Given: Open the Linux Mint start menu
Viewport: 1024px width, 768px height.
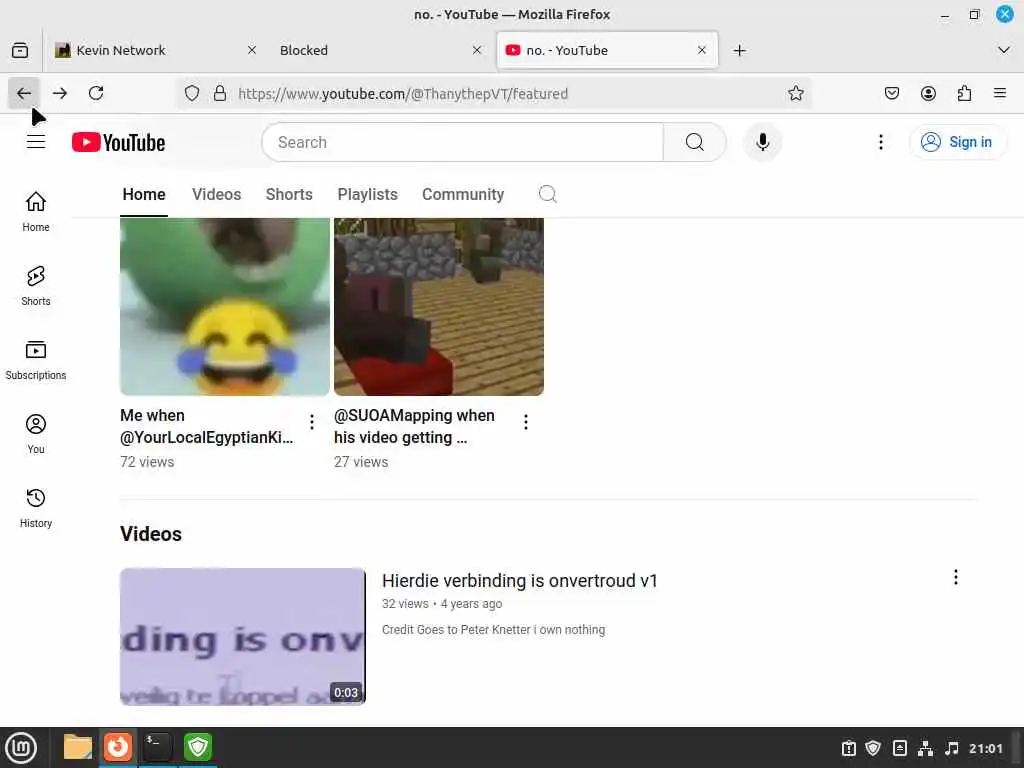Looking at the screenshot, I should click(21, 748).
